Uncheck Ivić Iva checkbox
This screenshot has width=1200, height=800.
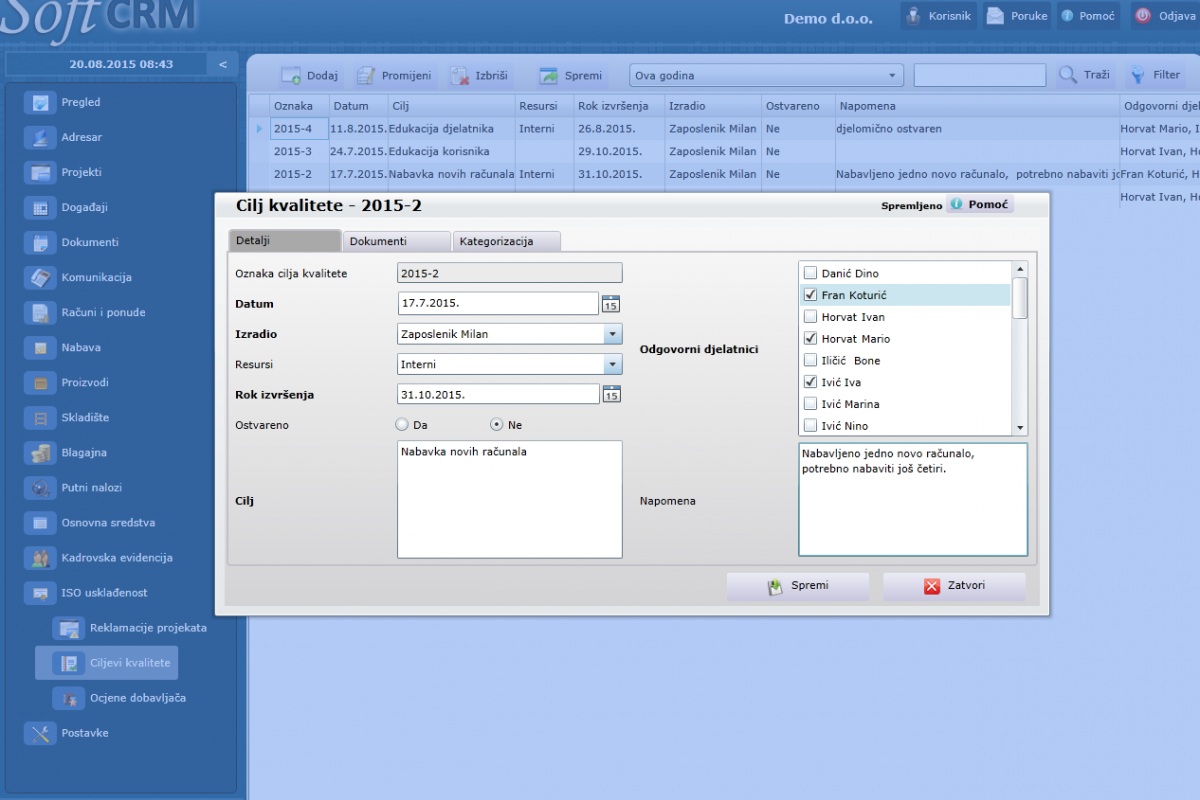[811, 382]
